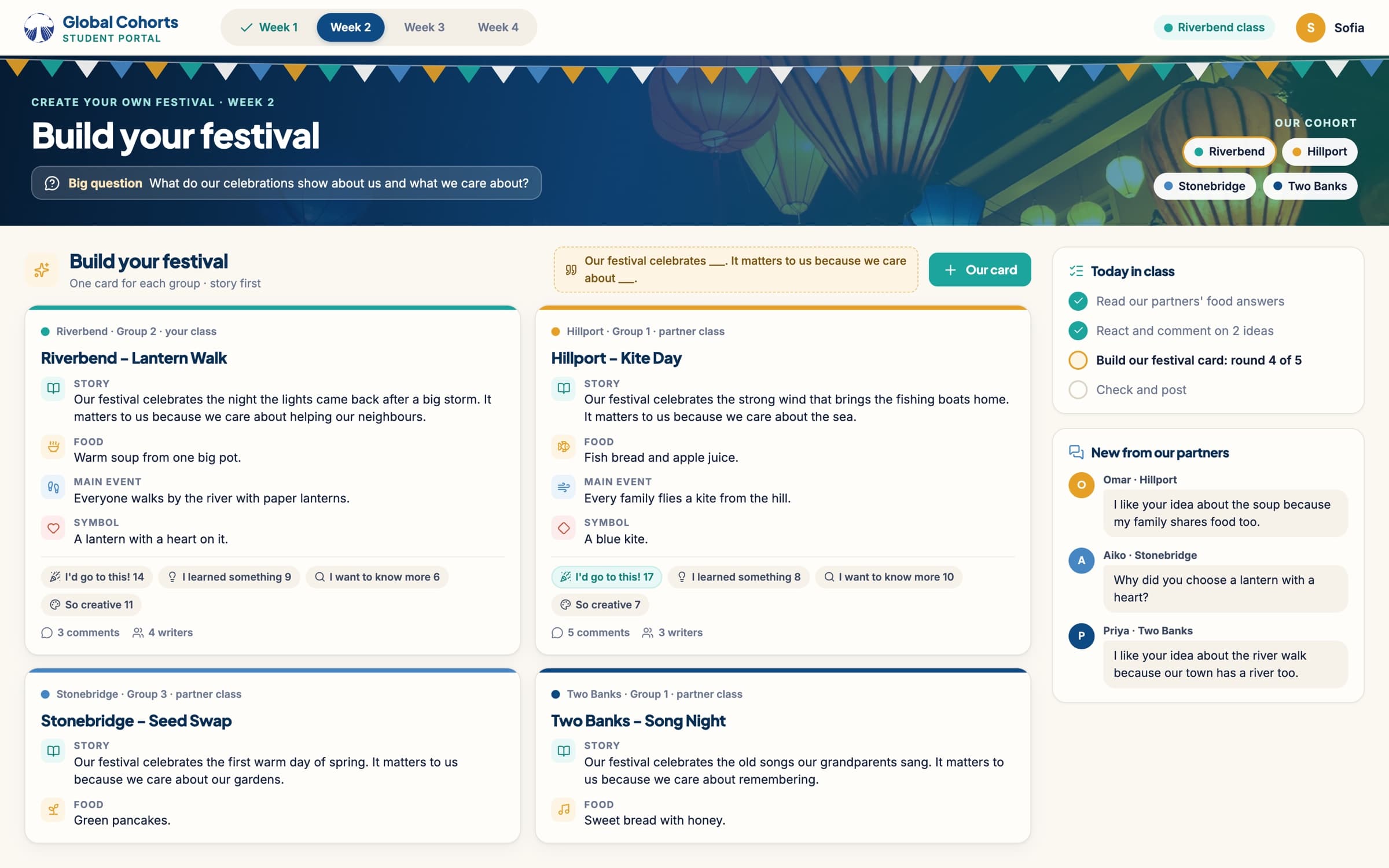Screen dimensions: 1389x868
Task: Toggle 'React and comment on 2 ideas' checkbox
Action: (1078, 330)
